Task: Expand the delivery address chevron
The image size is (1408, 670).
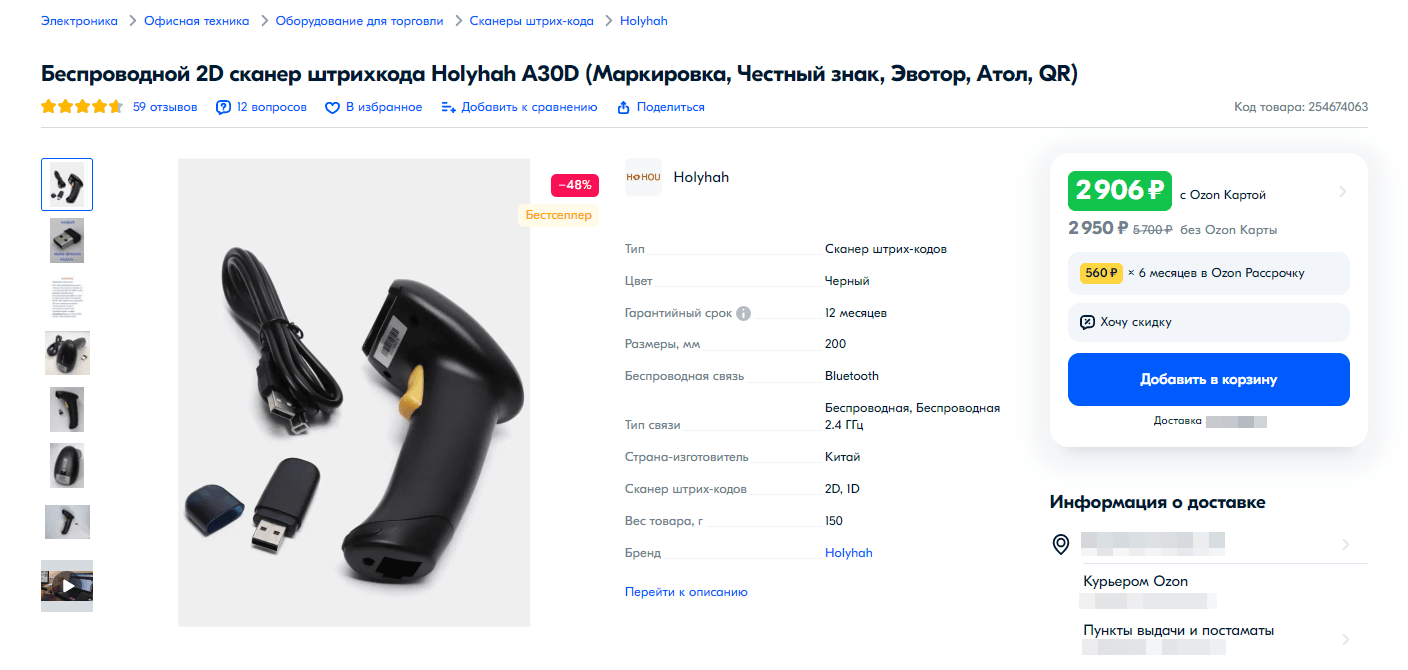Action: (1346, 545)
